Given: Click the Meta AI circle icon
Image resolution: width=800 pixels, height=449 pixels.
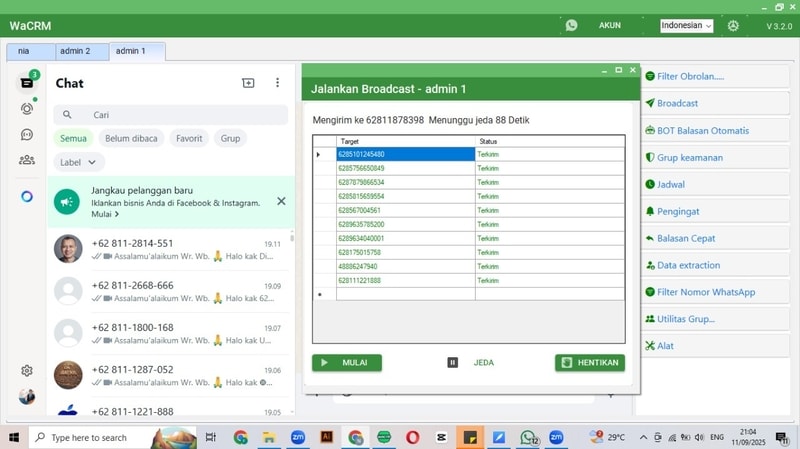Looking at the screenshot, I should tap(27, 196).
